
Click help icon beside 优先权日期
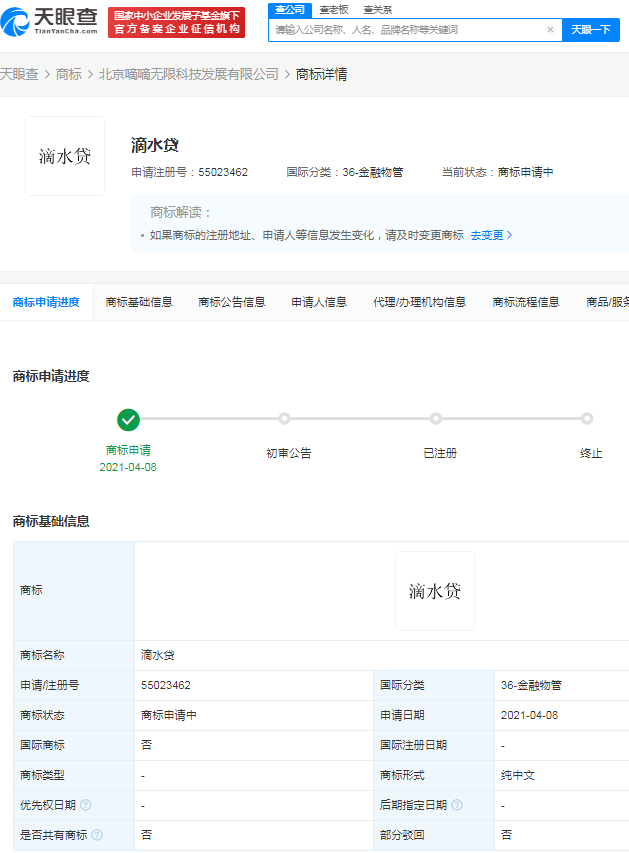[86, 805]
